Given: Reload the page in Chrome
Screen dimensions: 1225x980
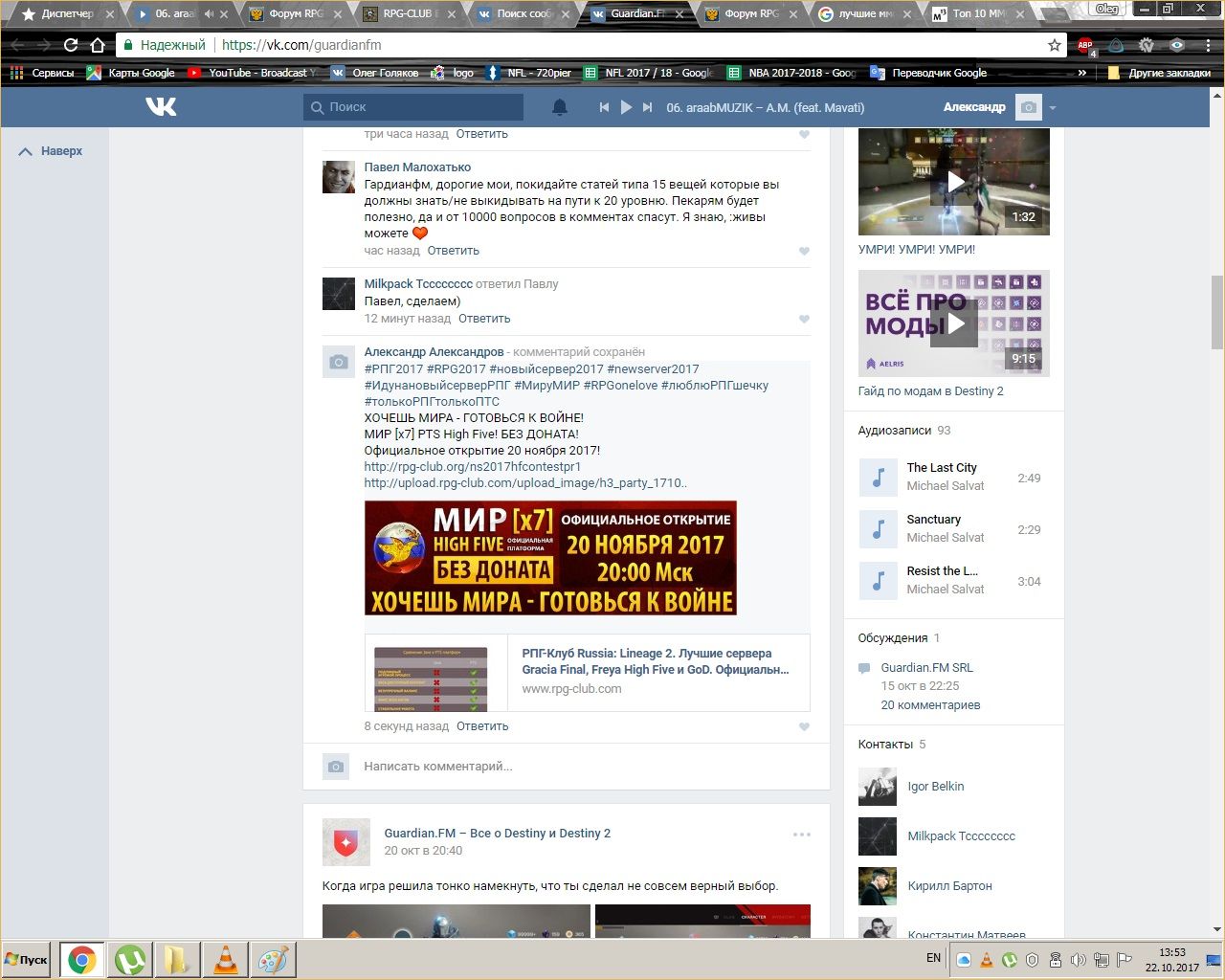Looking at the screenshot, I should click(71, 45).
